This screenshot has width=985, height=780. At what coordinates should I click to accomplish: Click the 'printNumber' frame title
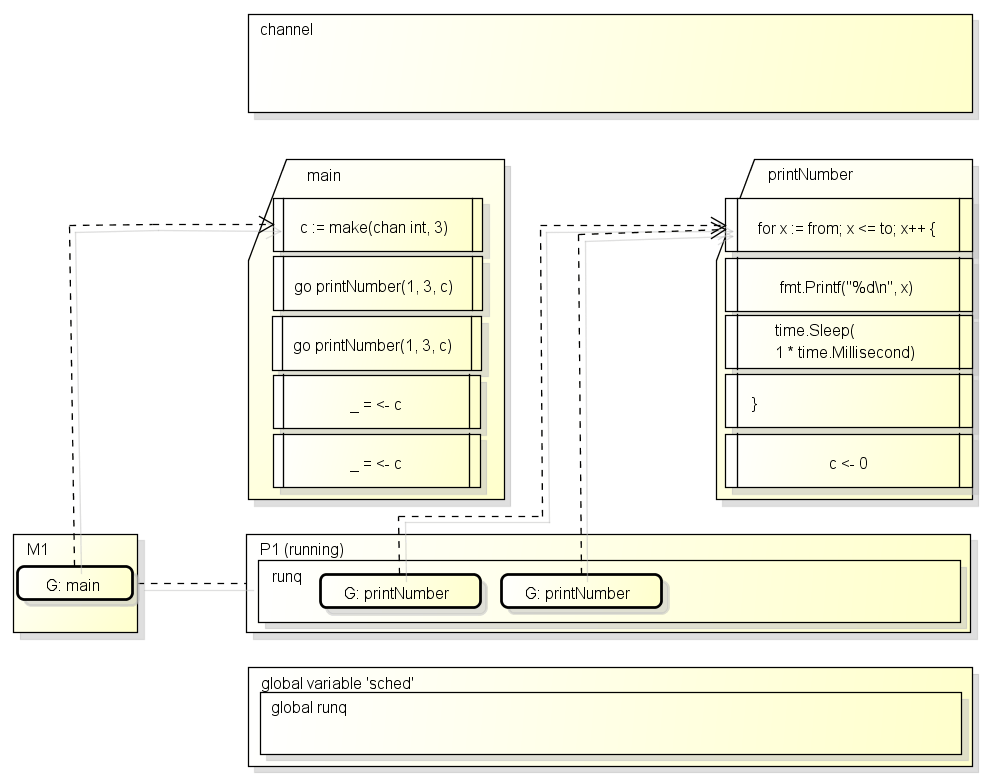pyautogui.click(x=810, y=175)
